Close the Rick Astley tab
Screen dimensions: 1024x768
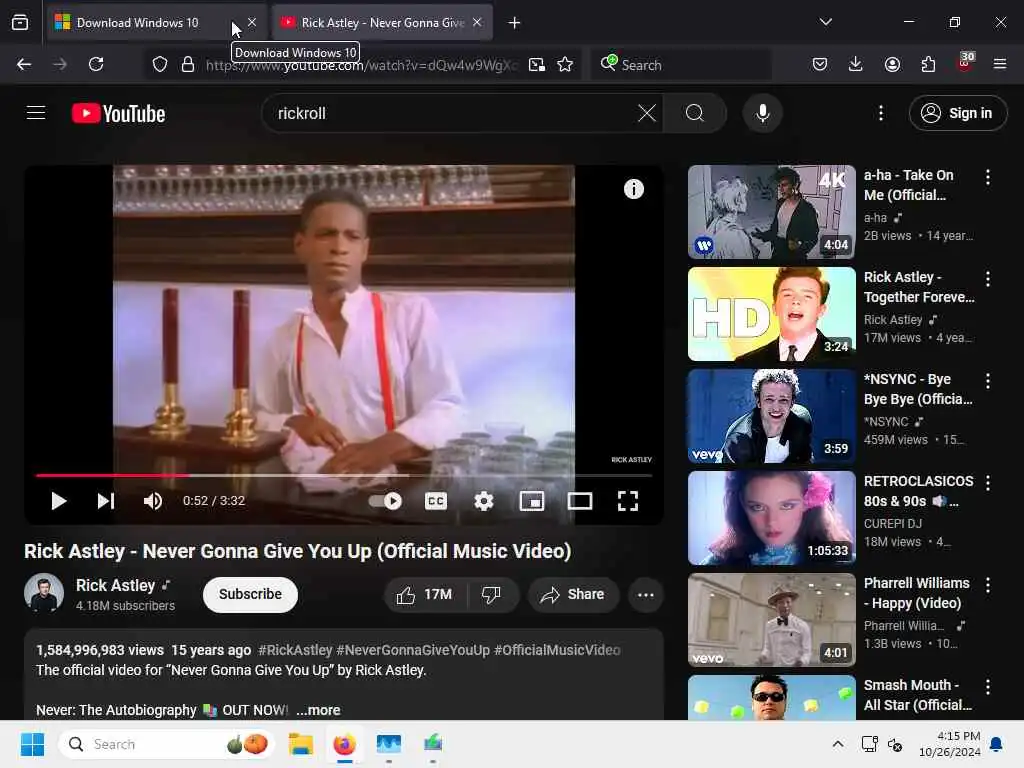pos(477,22)
